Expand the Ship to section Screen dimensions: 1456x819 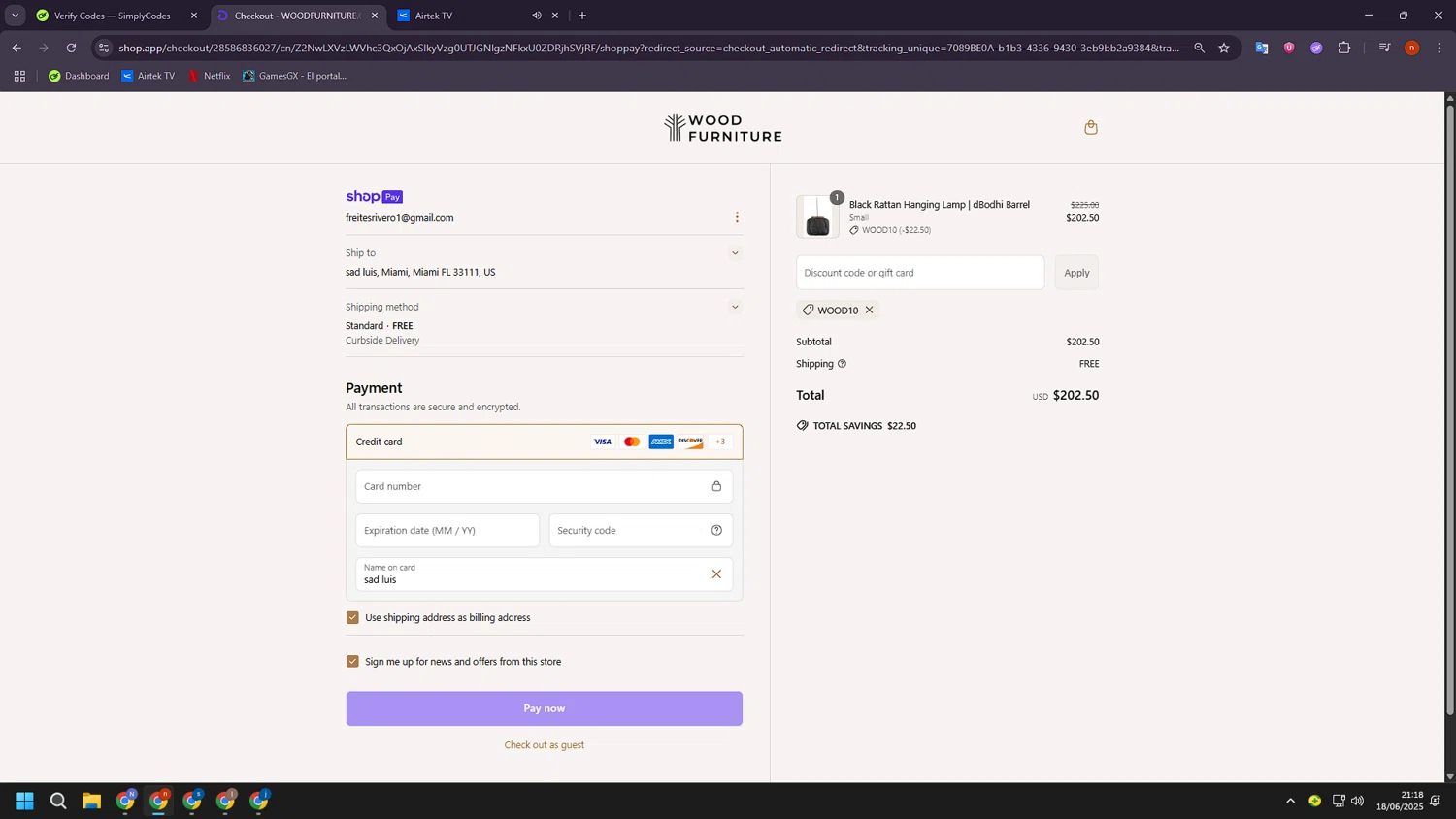coord(735,253)
